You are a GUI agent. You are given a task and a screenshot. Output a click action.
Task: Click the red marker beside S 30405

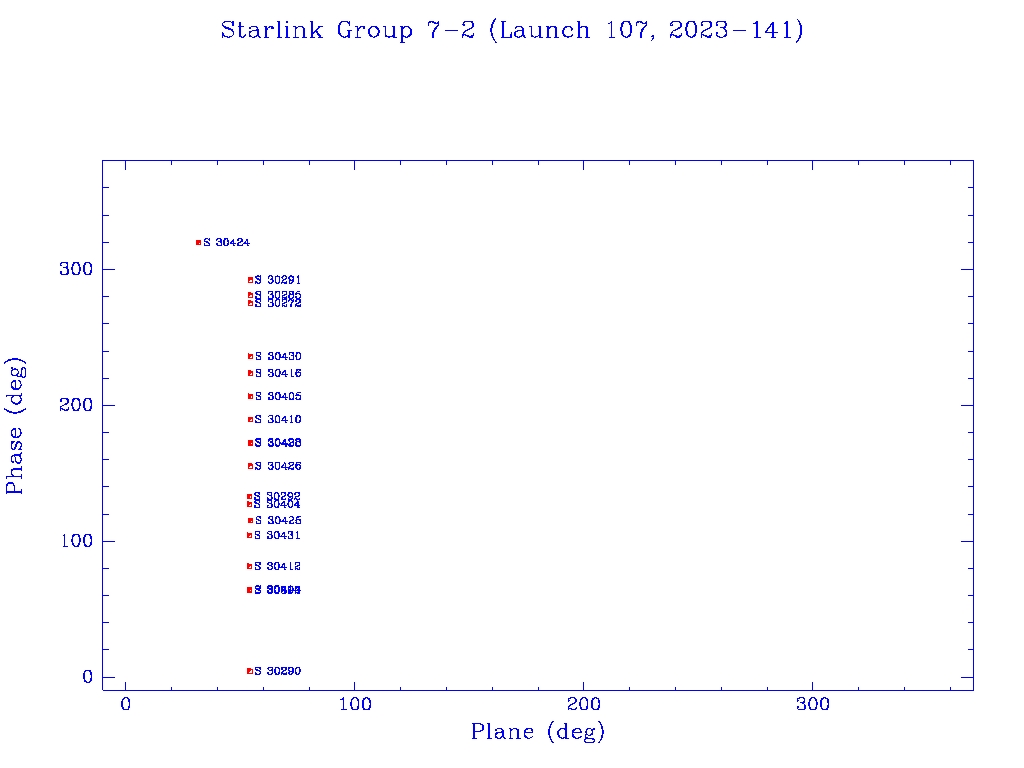coord(250,396)
